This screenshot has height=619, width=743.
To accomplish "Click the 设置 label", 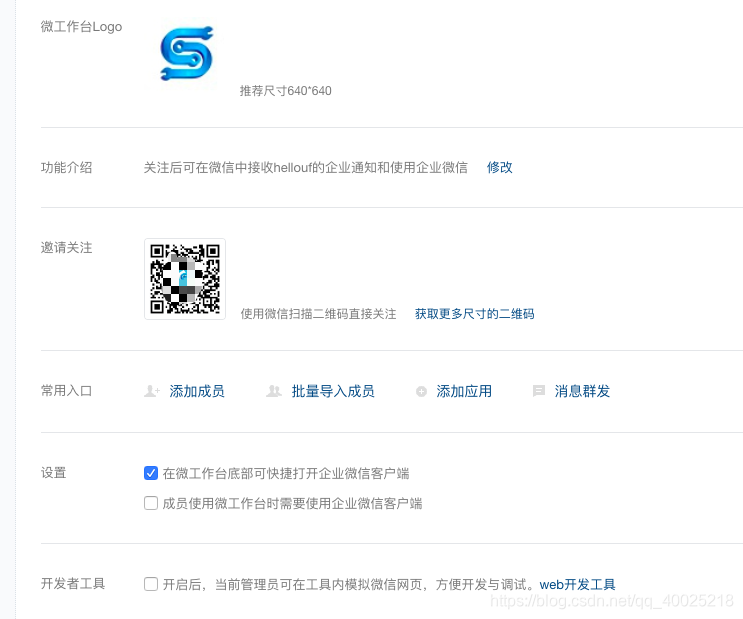I will [54, 473].
